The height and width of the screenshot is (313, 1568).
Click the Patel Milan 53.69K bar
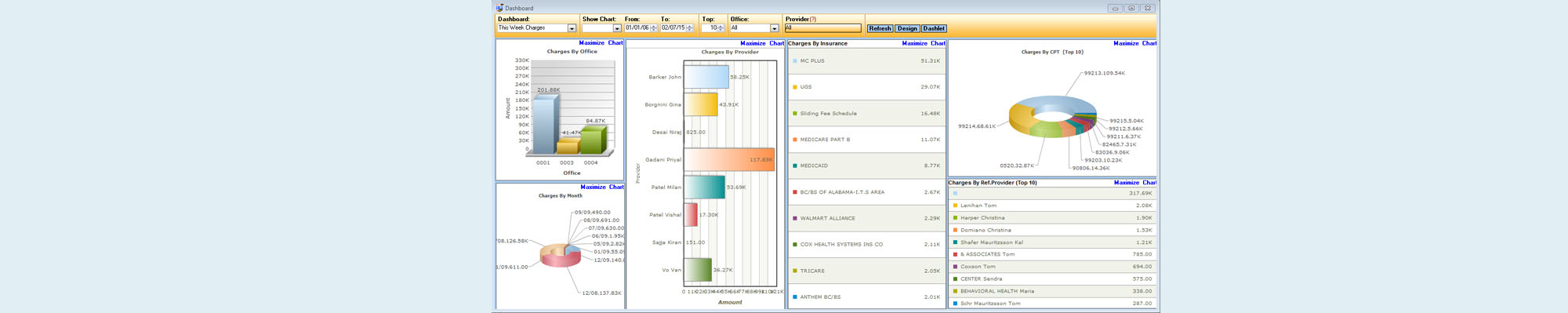pos(705,187)
